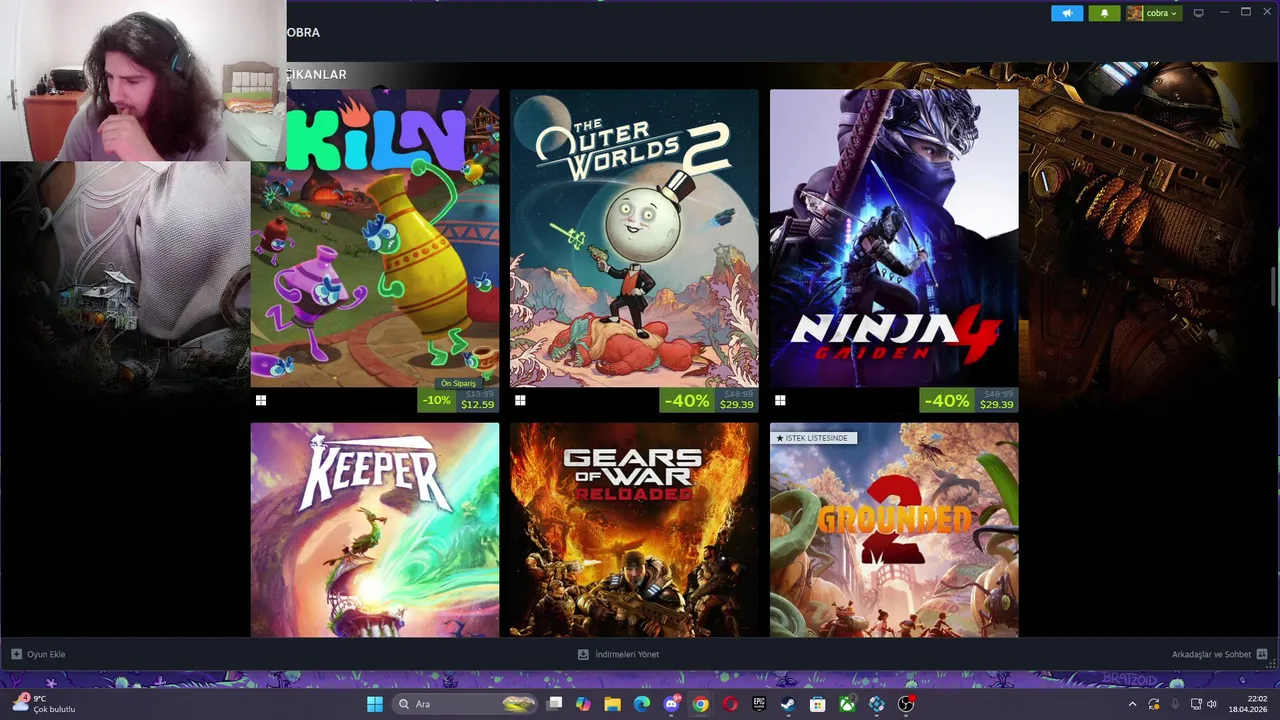Viewport: 1280px width, 720px height.
Task: Click Windows platform icon under Outer Worlds 2
Action: coord(520,400)
